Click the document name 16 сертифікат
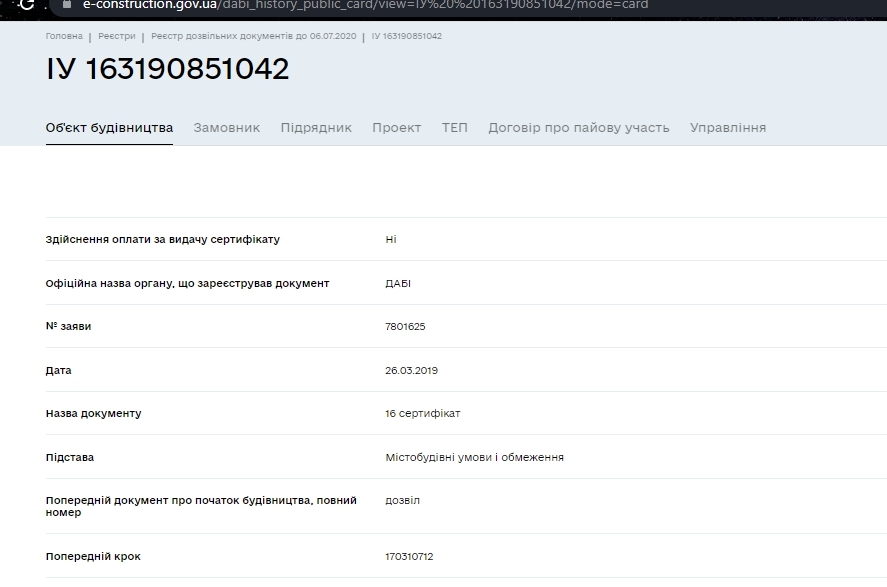 pyautogui.click(x=423, y=413)
